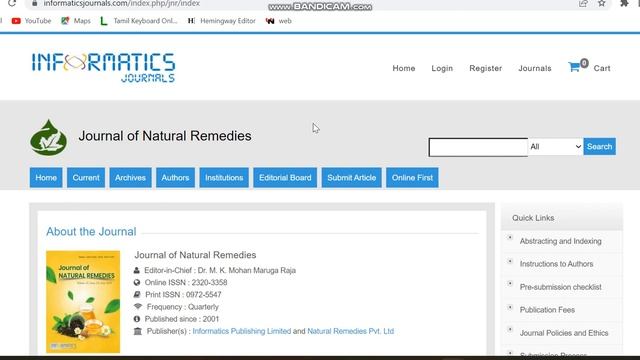The image size is (640, 360).
Task: Open the Tamil Keyboard Online bookmark
Action: pyautogui.click(x=139, y=21)
